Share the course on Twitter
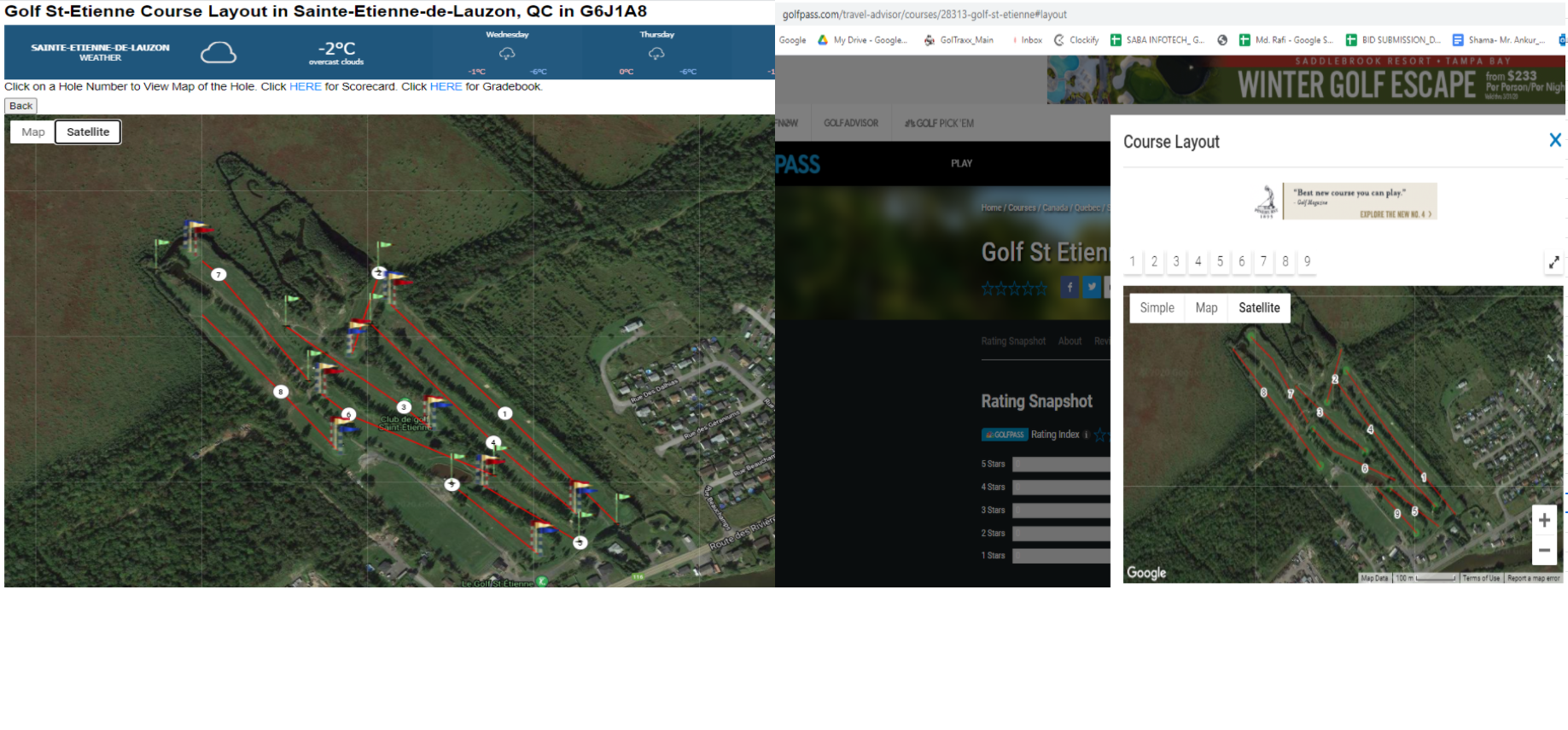 (x=1092, y=288)
